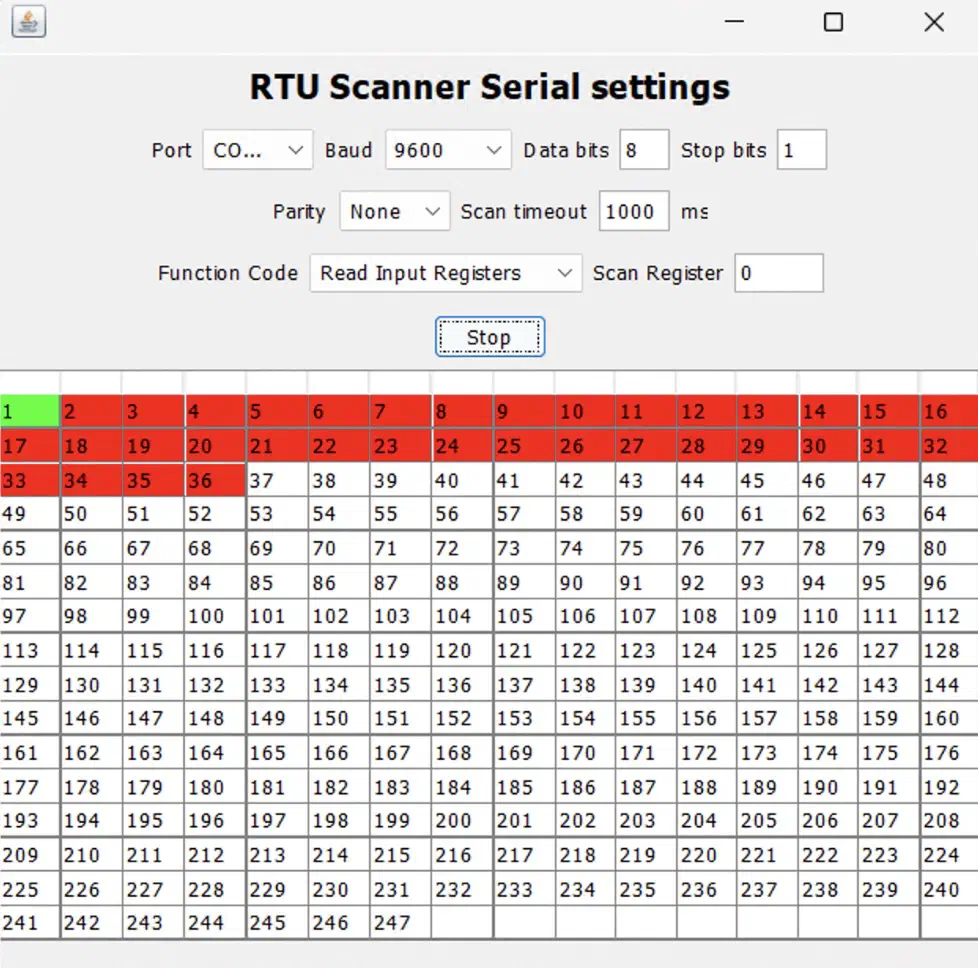
Task: Open the Port dropdown
Action: [258, 150]
